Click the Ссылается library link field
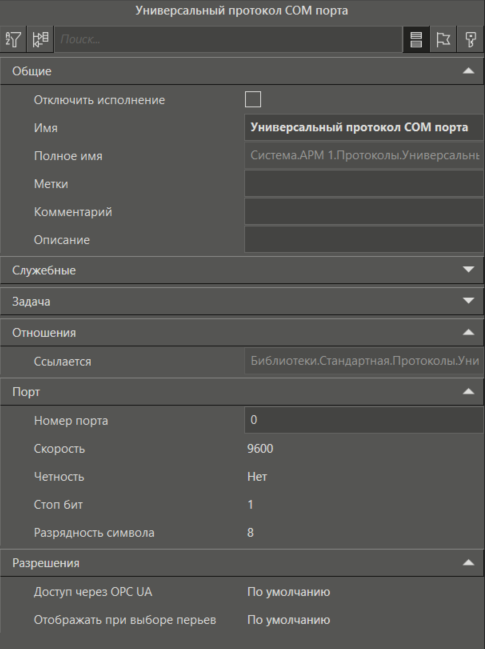 point(364,361)
